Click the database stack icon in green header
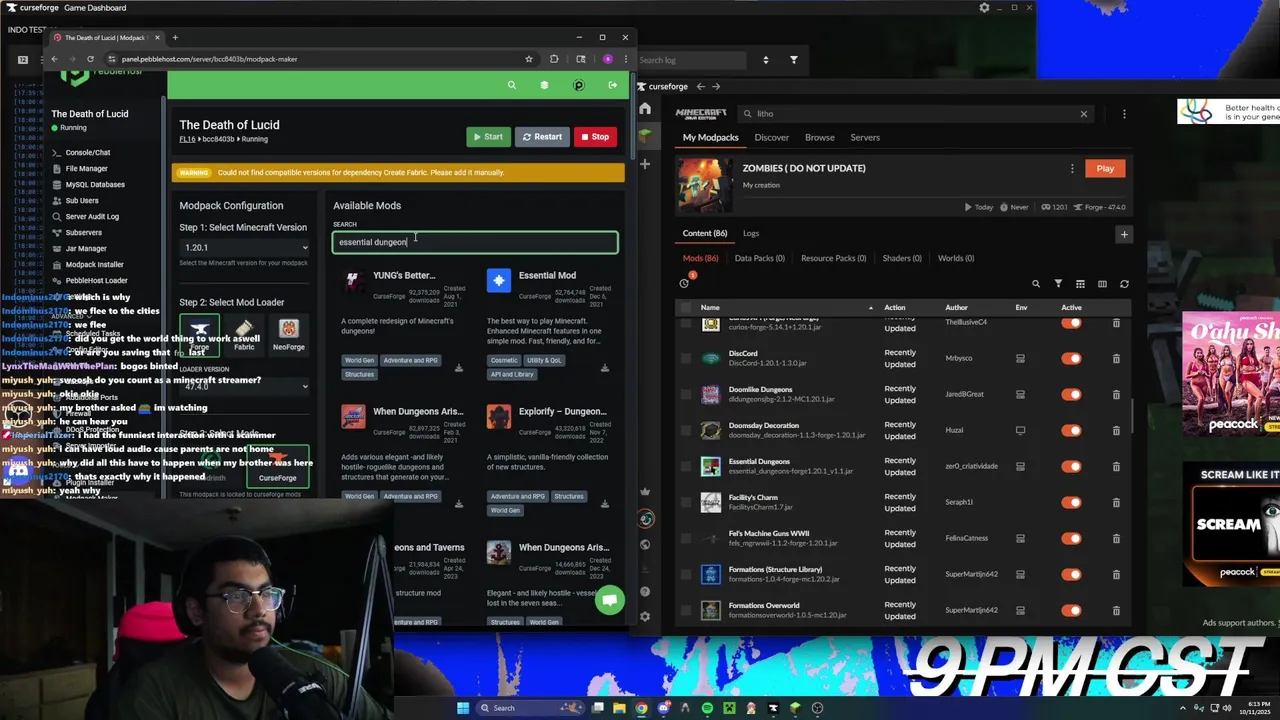 [x=544, y=86]
